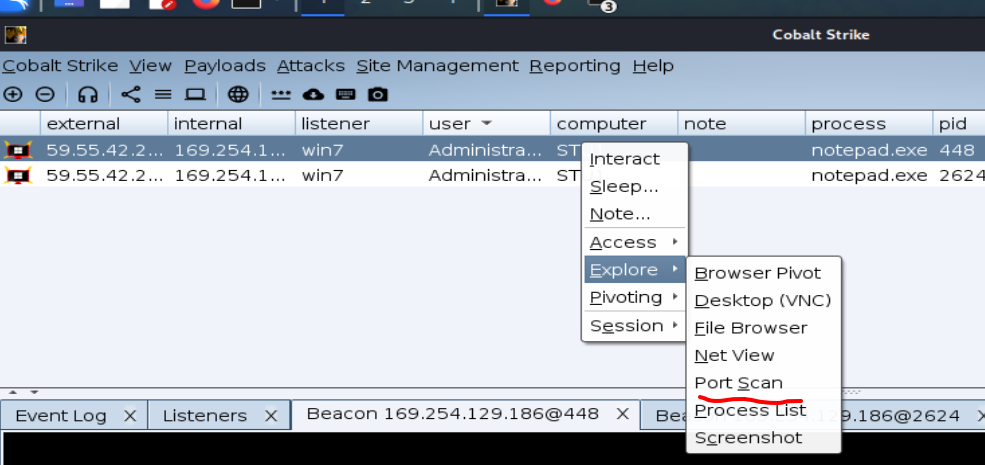
Task: Close the Listeners tab
Action: click(271, 416)
